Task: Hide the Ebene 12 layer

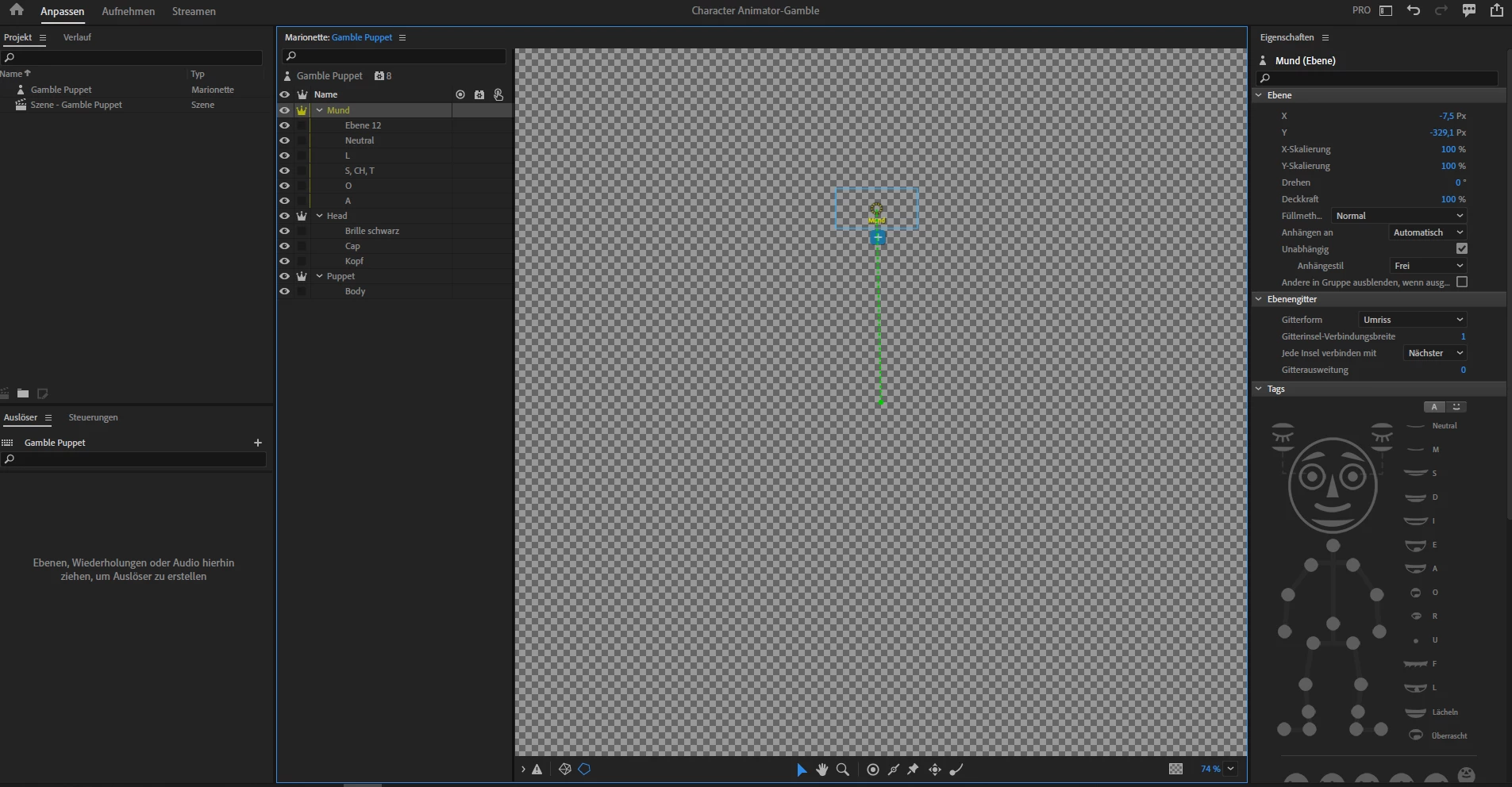Action: [284, 125]
